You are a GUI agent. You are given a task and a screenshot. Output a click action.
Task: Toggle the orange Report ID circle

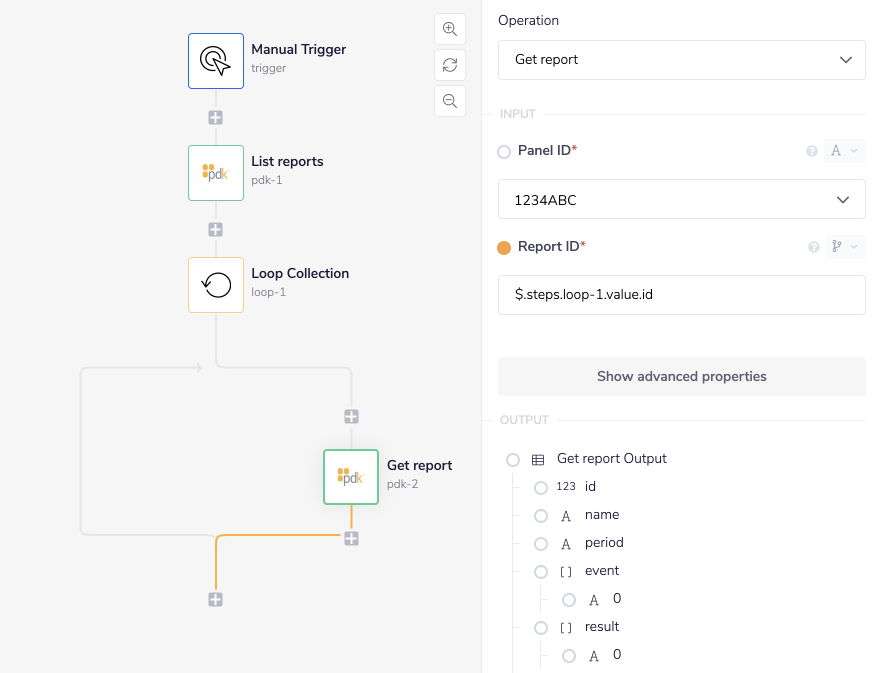click(x=504, y=248)
